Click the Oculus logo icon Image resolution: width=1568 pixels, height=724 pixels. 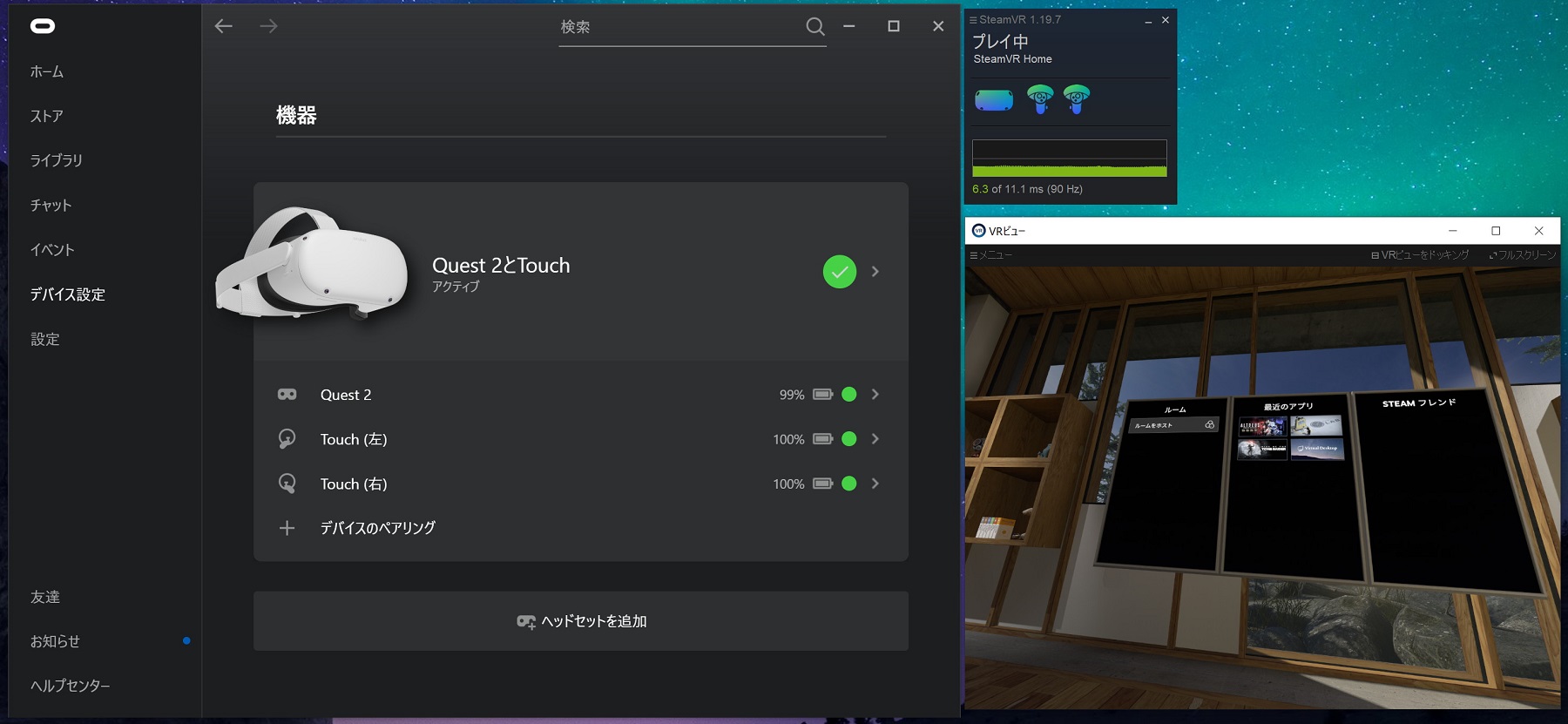[43, 26]
